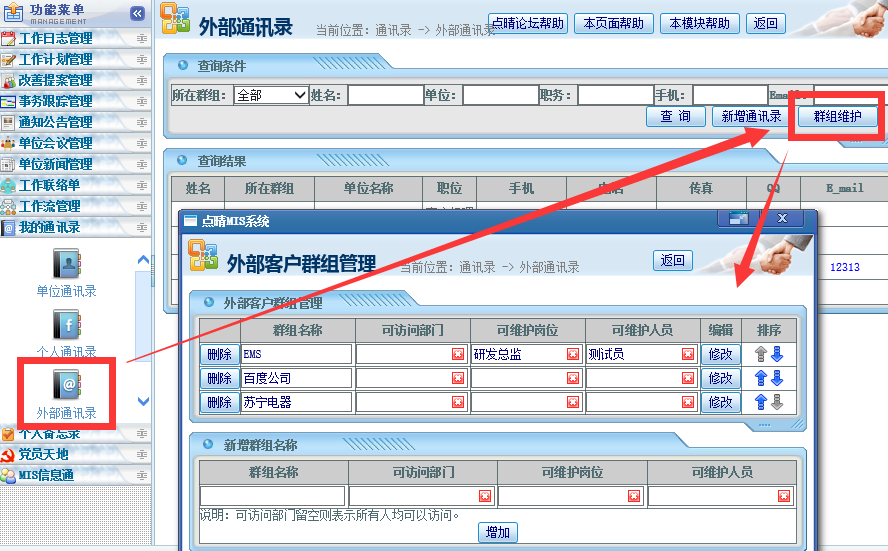Screen dimensions: 888x551
Task: Clear 可维护岗位 研发总监 with red X icon
Action: [x=573, y=354]
